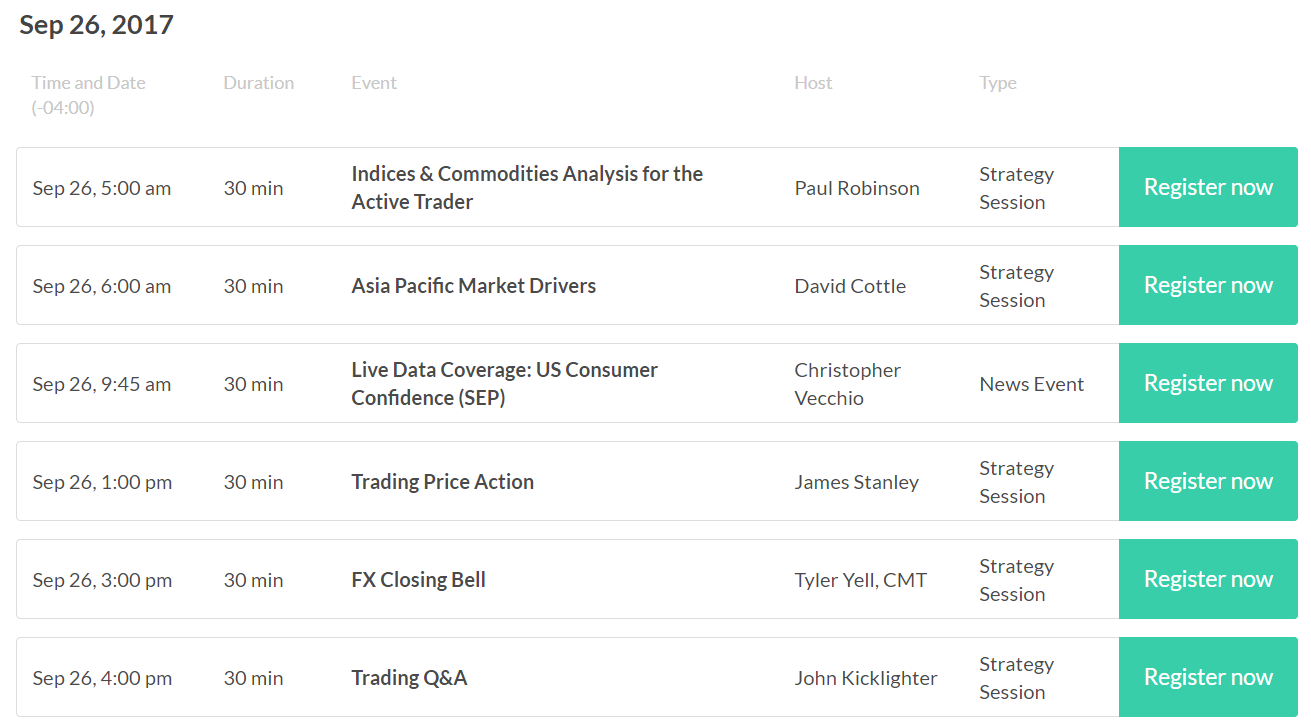1311x726 pixels.
Task: Click host name David Cottle
Action: (x=850, y=286)
